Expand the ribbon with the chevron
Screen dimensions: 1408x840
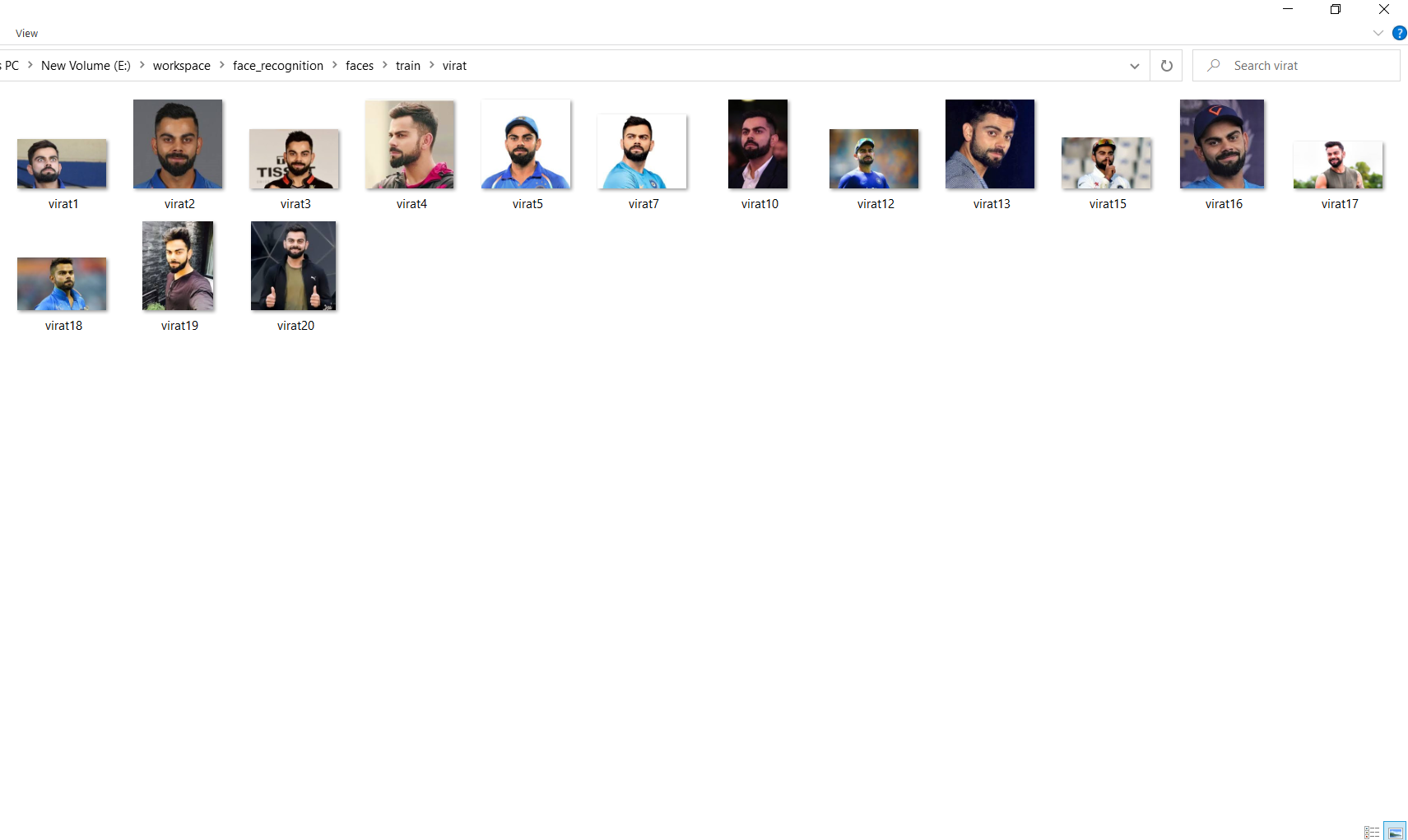[x=1378, y=33]
